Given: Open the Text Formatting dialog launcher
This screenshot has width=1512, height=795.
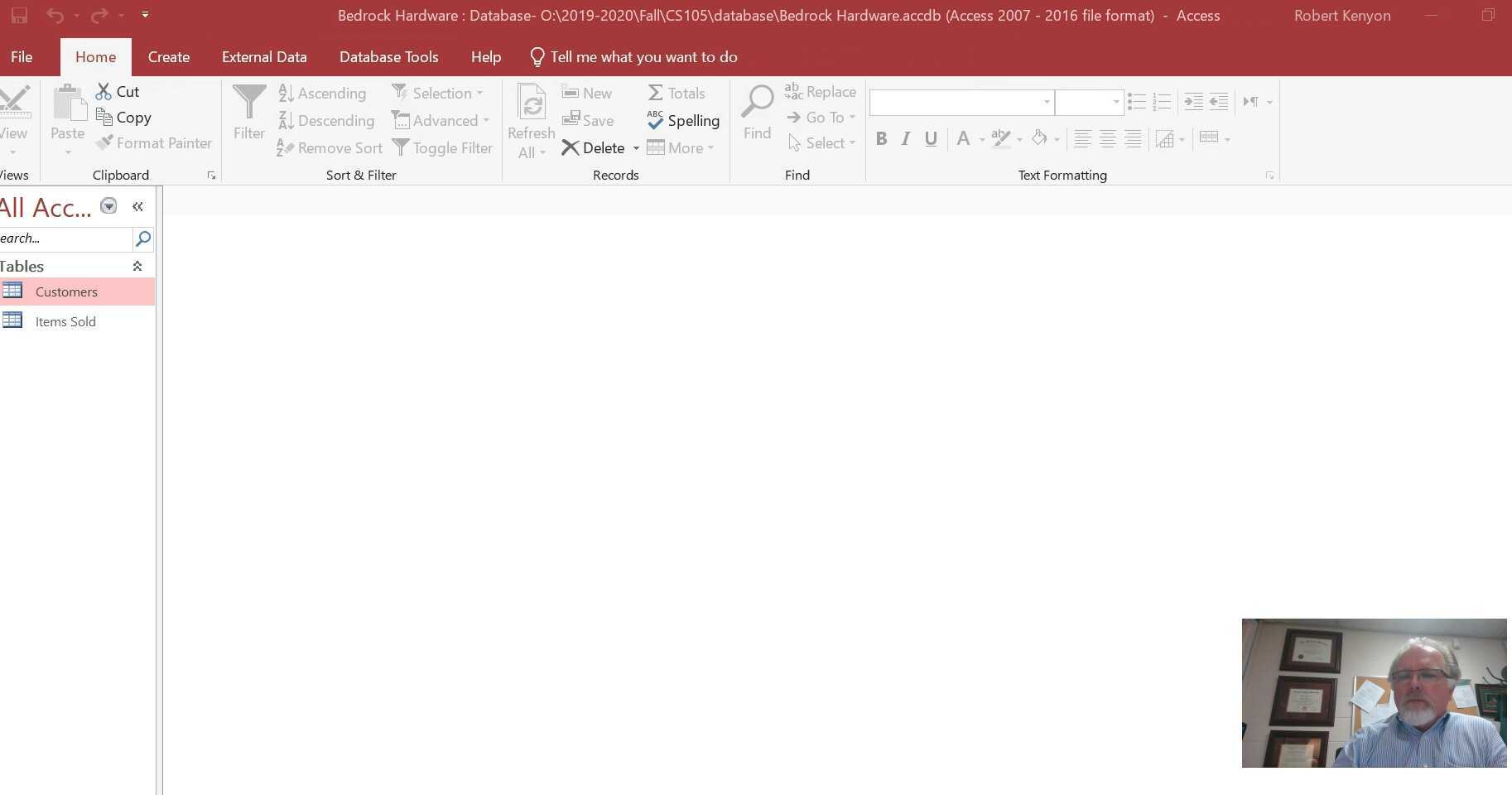Looking at the screenshot, I should pos(1269,176).
